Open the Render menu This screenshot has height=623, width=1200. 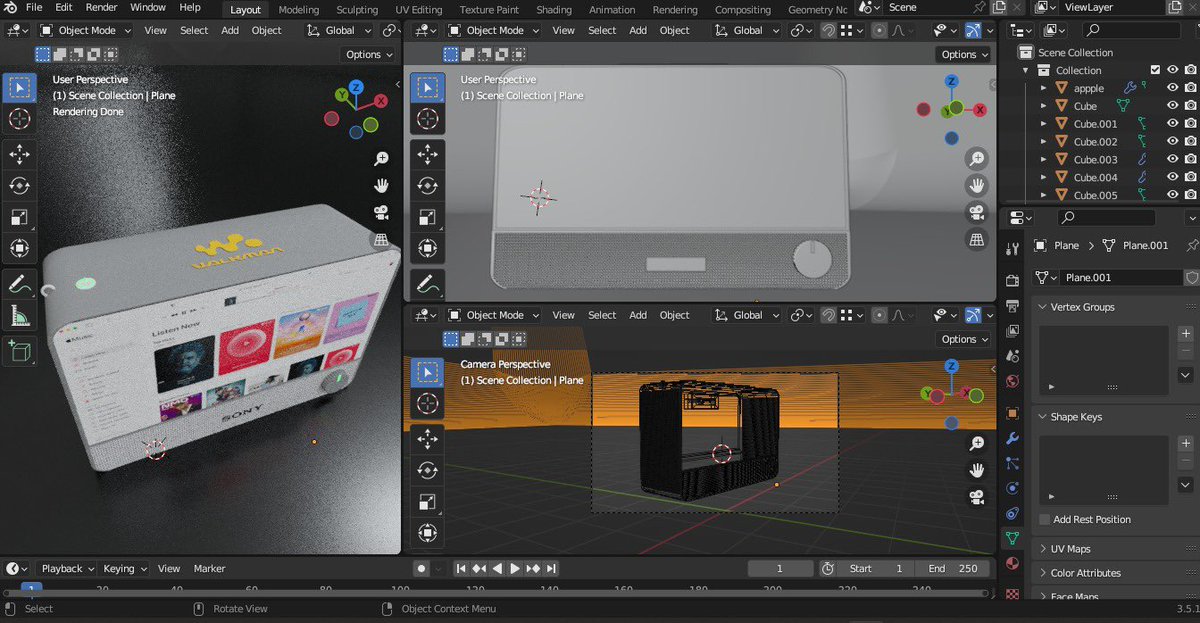(x=101, y=7)
